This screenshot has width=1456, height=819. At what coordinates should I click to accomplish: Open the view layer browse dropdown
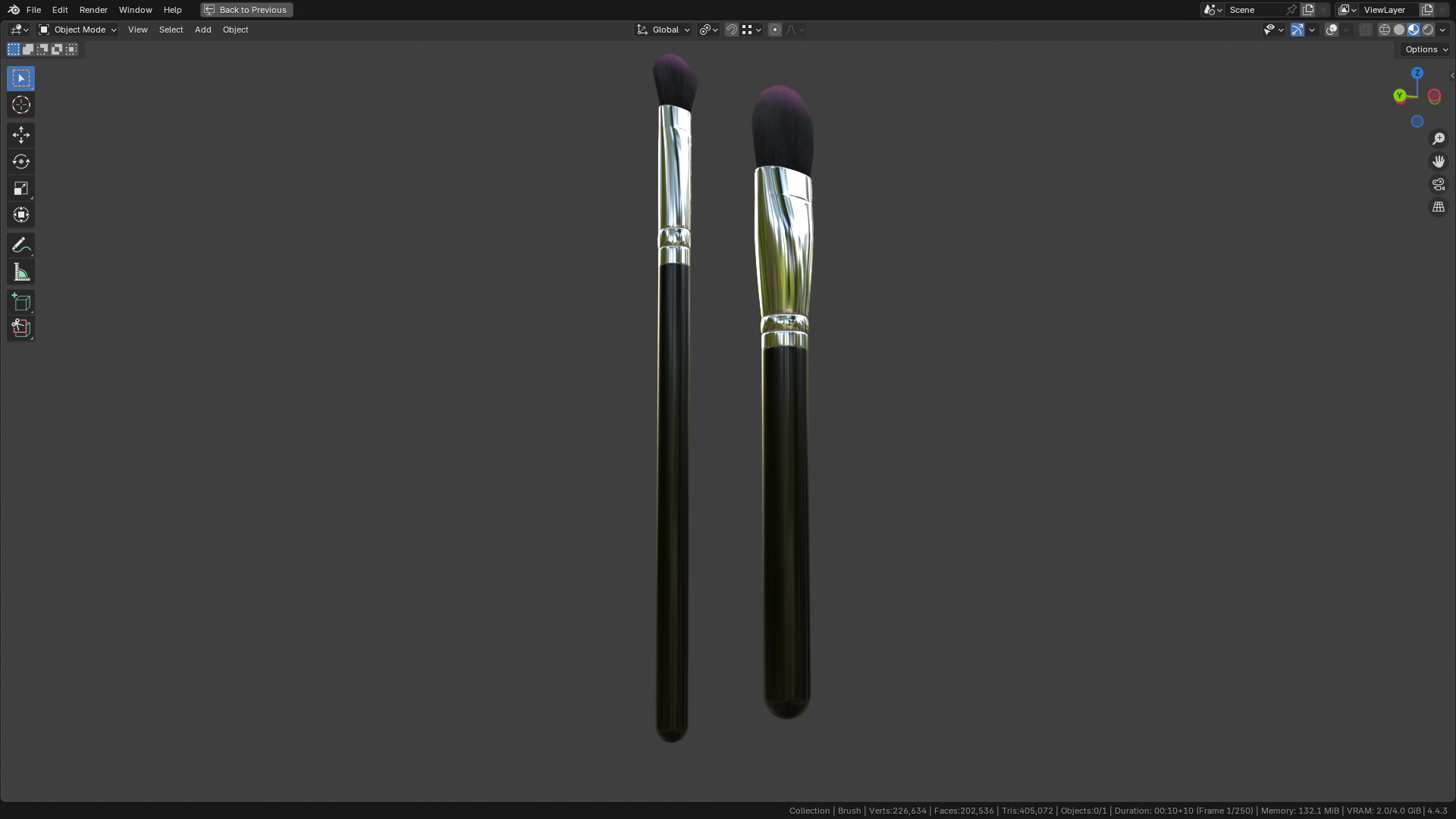[x=1347, y=10]
